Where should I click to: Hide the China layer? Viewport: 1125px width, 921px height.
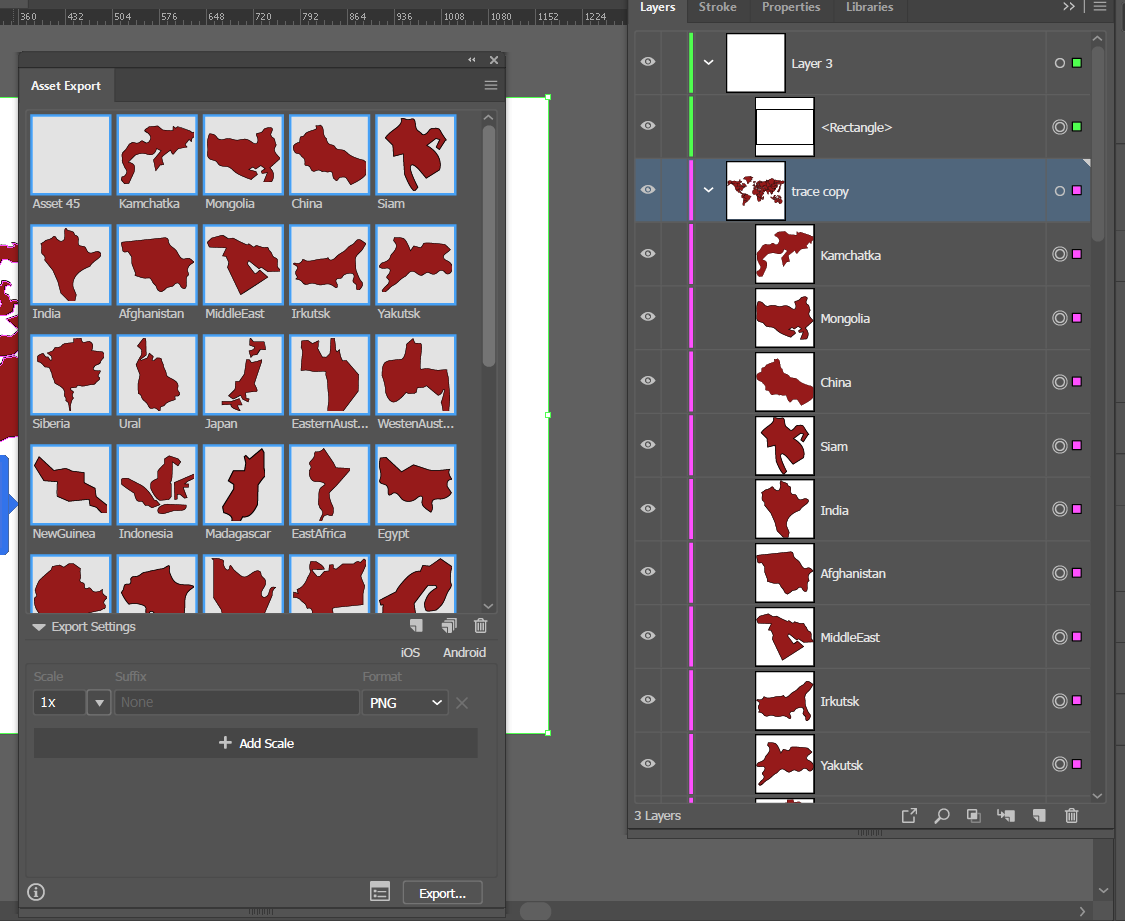click(648, 380)
